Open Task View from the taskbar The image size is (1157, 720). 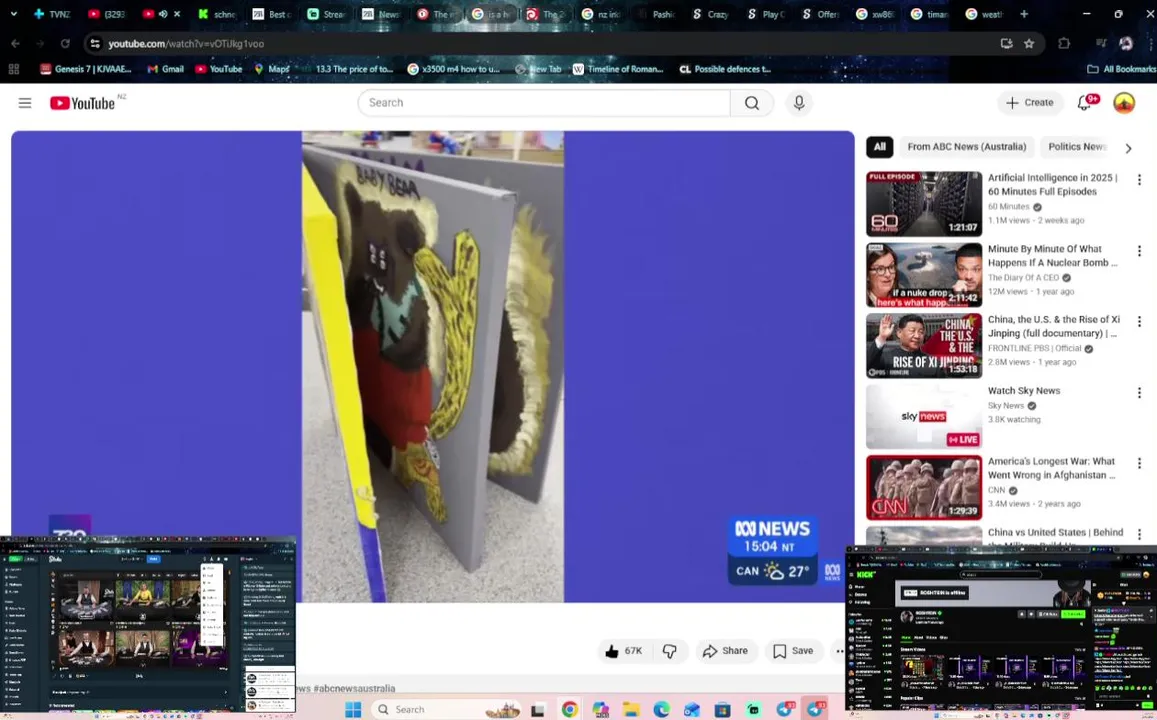(x=538, y=710)
